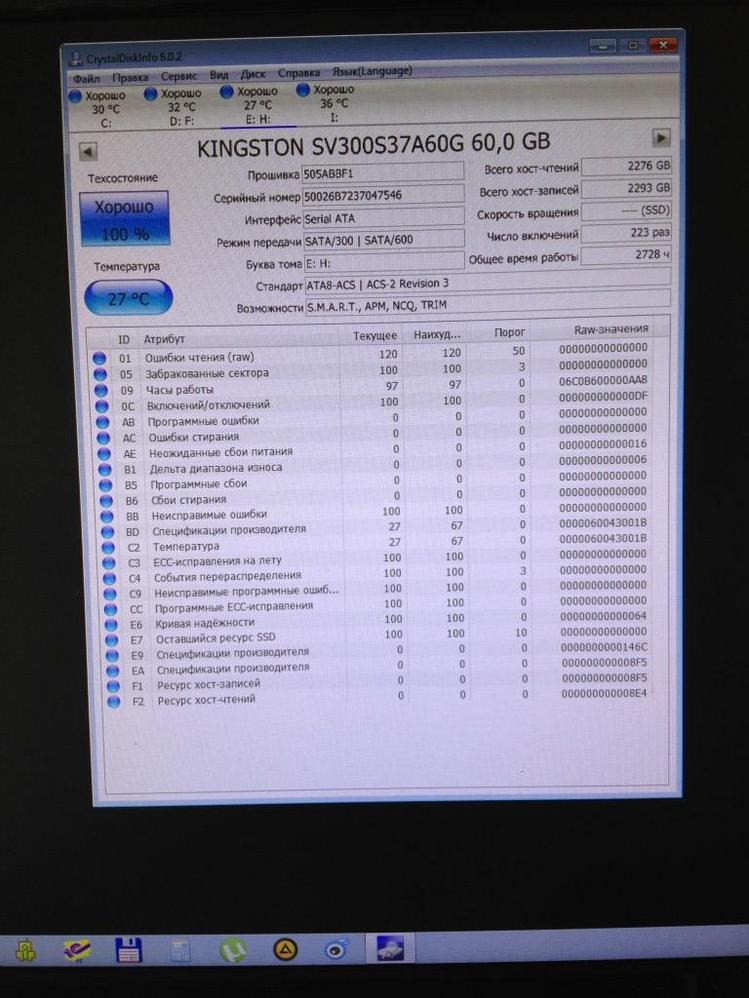
Task: Click the Атрибут column header
Action: point(164,339)
